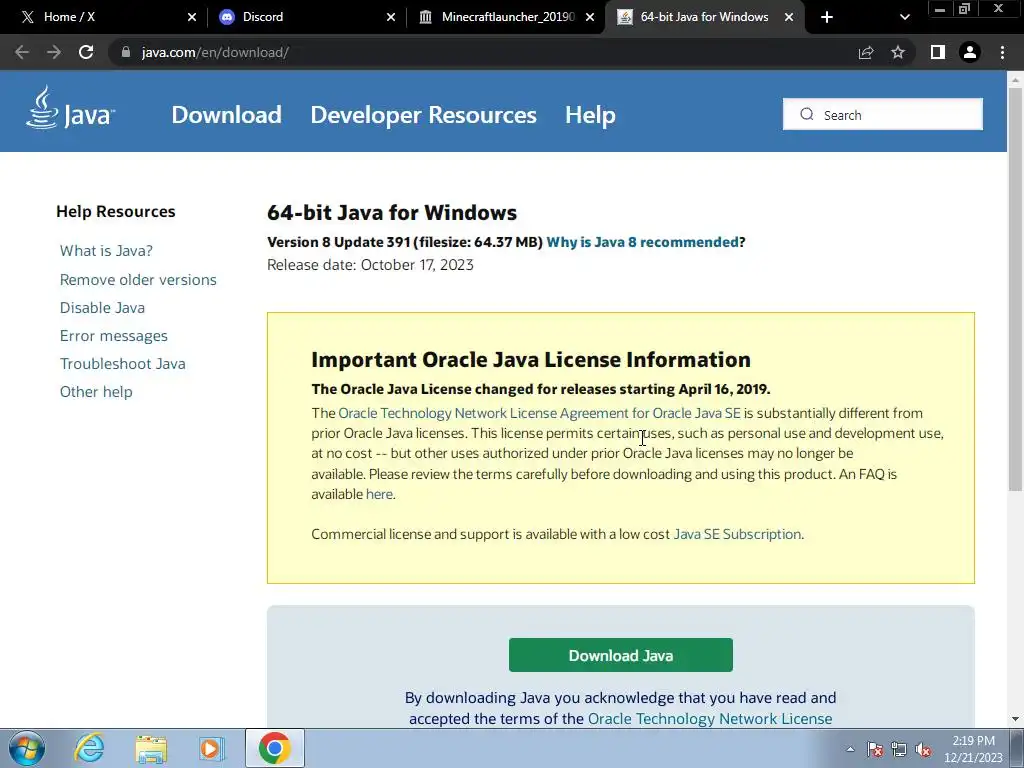
Task: Open the Troubleshoot Java link
Action: pos(122,364)
